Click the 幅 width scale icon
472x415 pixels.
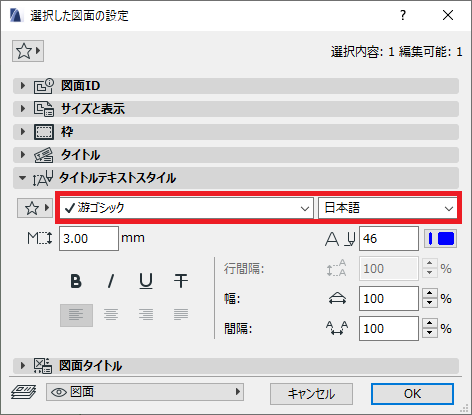[337, 298]
